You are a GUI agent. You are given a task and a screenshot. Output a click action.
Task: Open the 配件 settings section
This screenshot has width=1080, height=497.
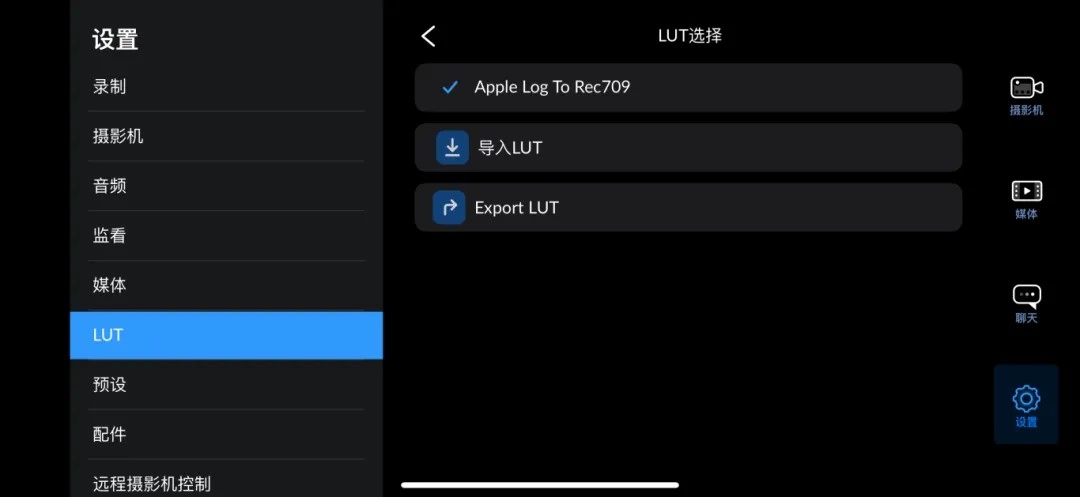pos(110,435)
